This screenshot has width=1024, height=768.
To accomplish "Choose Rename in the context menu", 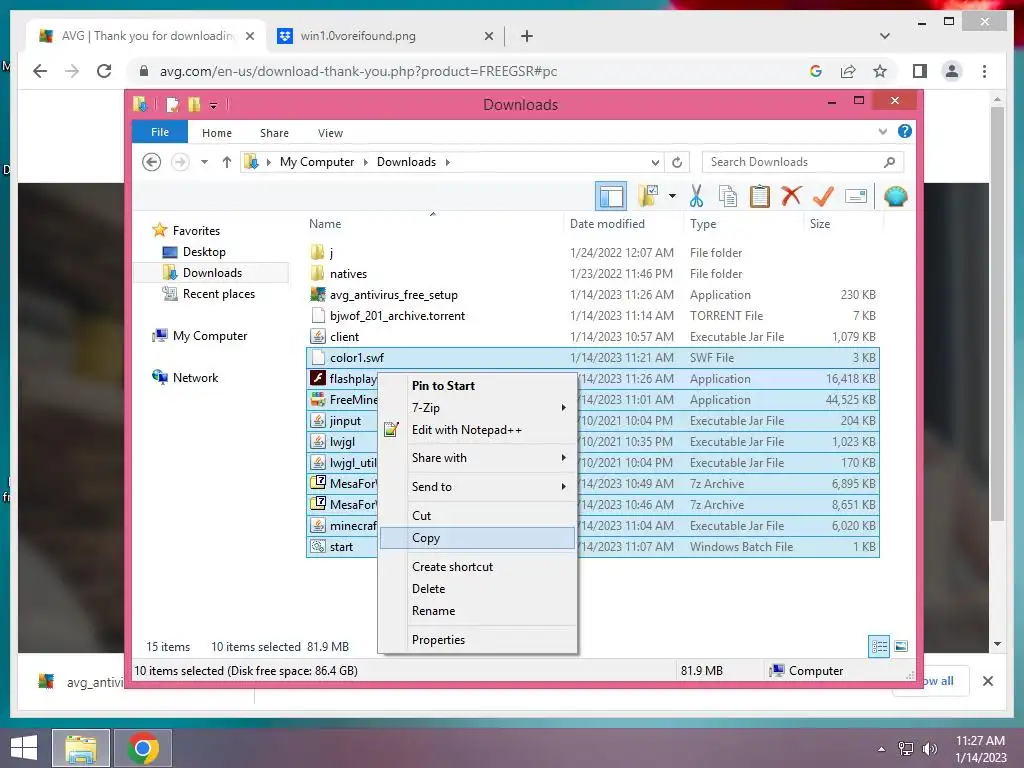I will point(477,611).
